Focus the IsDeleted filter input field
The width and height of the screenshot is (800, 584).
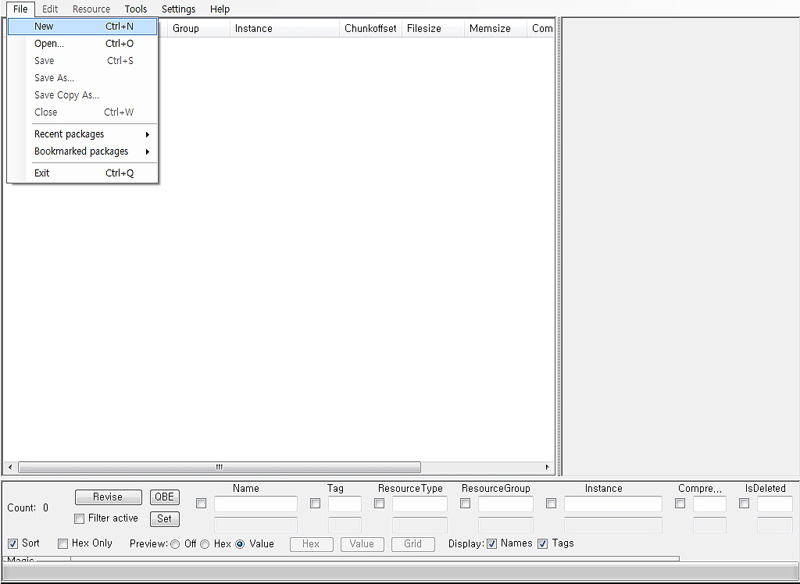click(775, 504)
